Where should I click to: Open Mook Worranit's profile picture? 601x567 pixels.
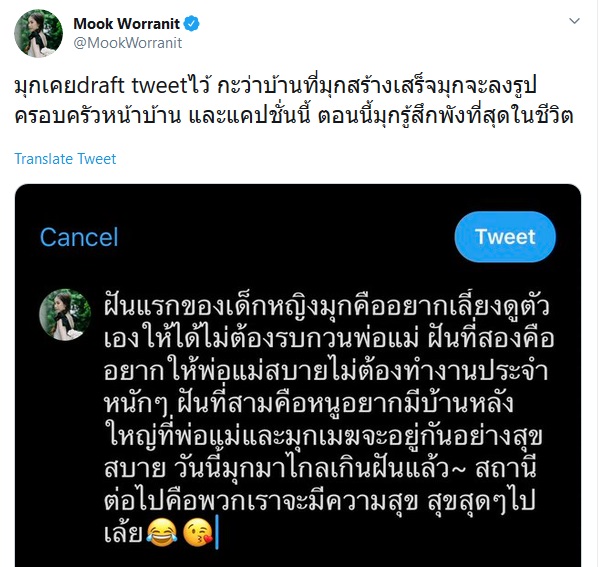pos(38,33)
